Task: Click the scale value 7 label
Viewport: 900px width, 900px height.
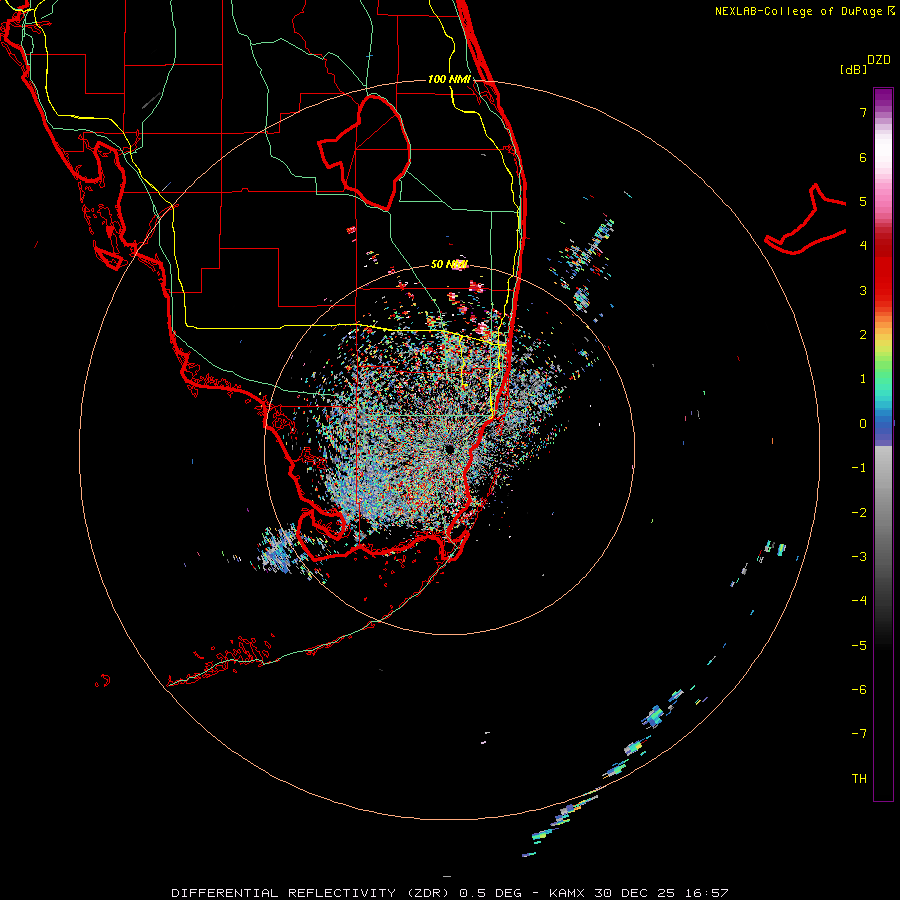Action: pos(863,112)
